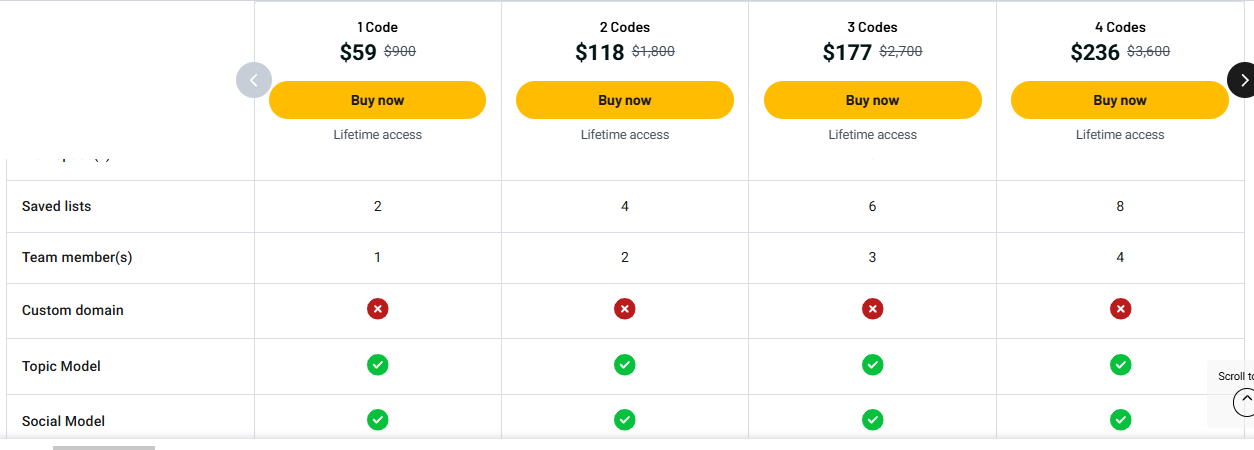Click red X for Custom domain, 4 Codes
Image resolution: width=1254 pixels, height=450 pixels.
pyautogui.click(x=1120, y=310)
